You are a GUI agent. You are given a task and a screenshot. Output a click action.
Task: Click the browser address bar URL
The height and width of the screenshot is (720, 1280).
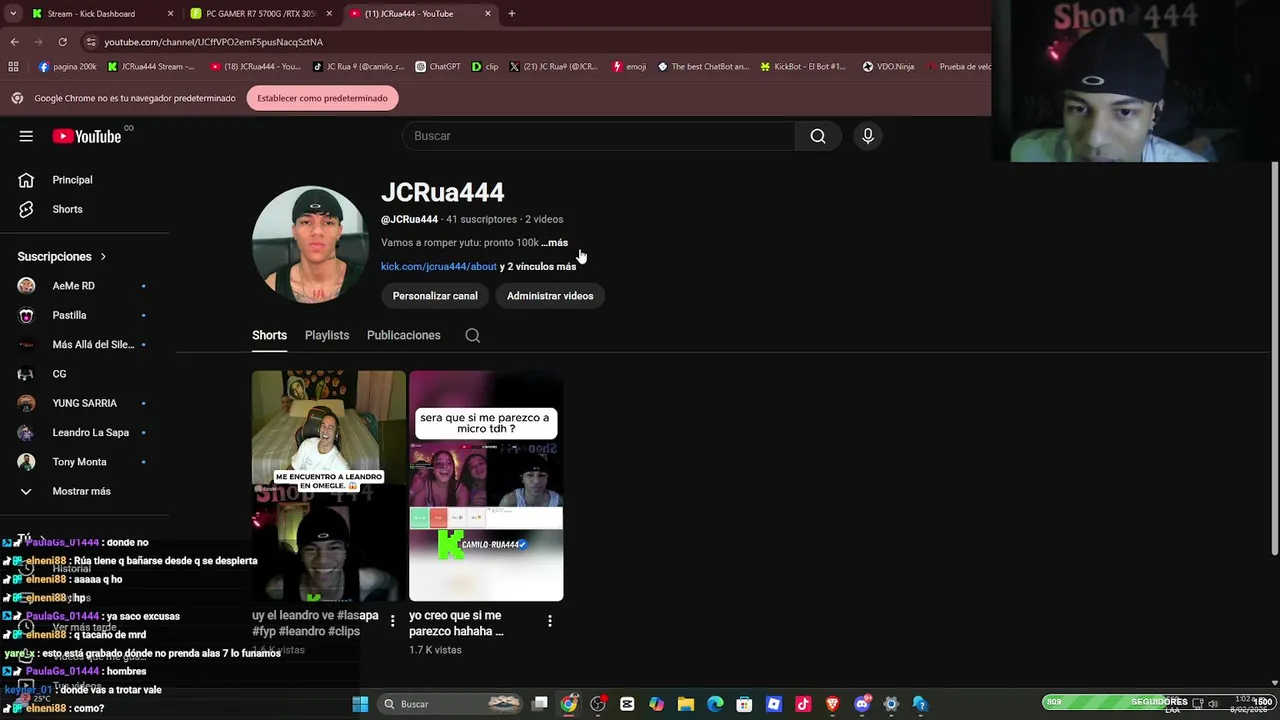point(214,42)
